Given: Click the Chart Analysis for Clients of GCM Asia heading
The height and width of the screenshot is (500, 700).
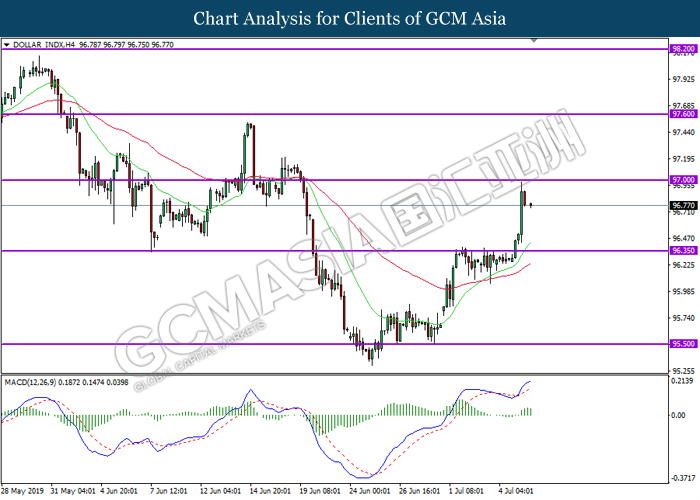Looking at the screenshot, I should point(350,19).
